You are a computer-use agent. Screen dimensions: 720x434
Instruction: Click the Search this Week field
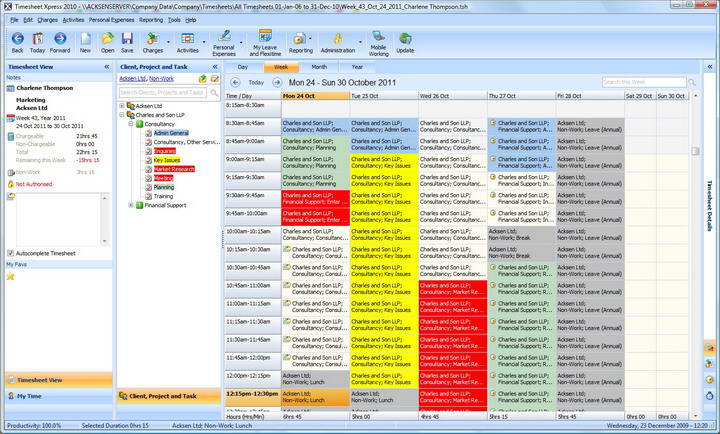pos(644,82)
